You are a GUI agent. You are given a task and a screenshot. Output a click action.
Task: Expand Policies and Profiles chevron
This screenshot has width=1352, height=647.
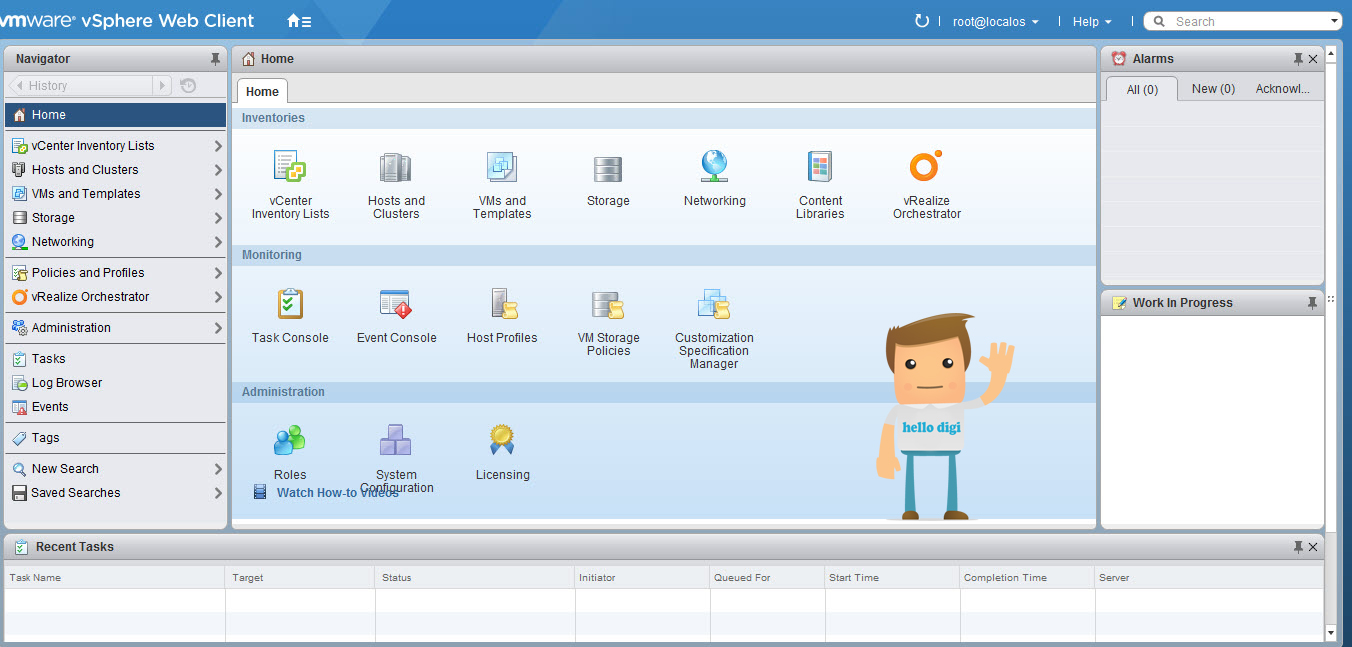tap(218, 273)
